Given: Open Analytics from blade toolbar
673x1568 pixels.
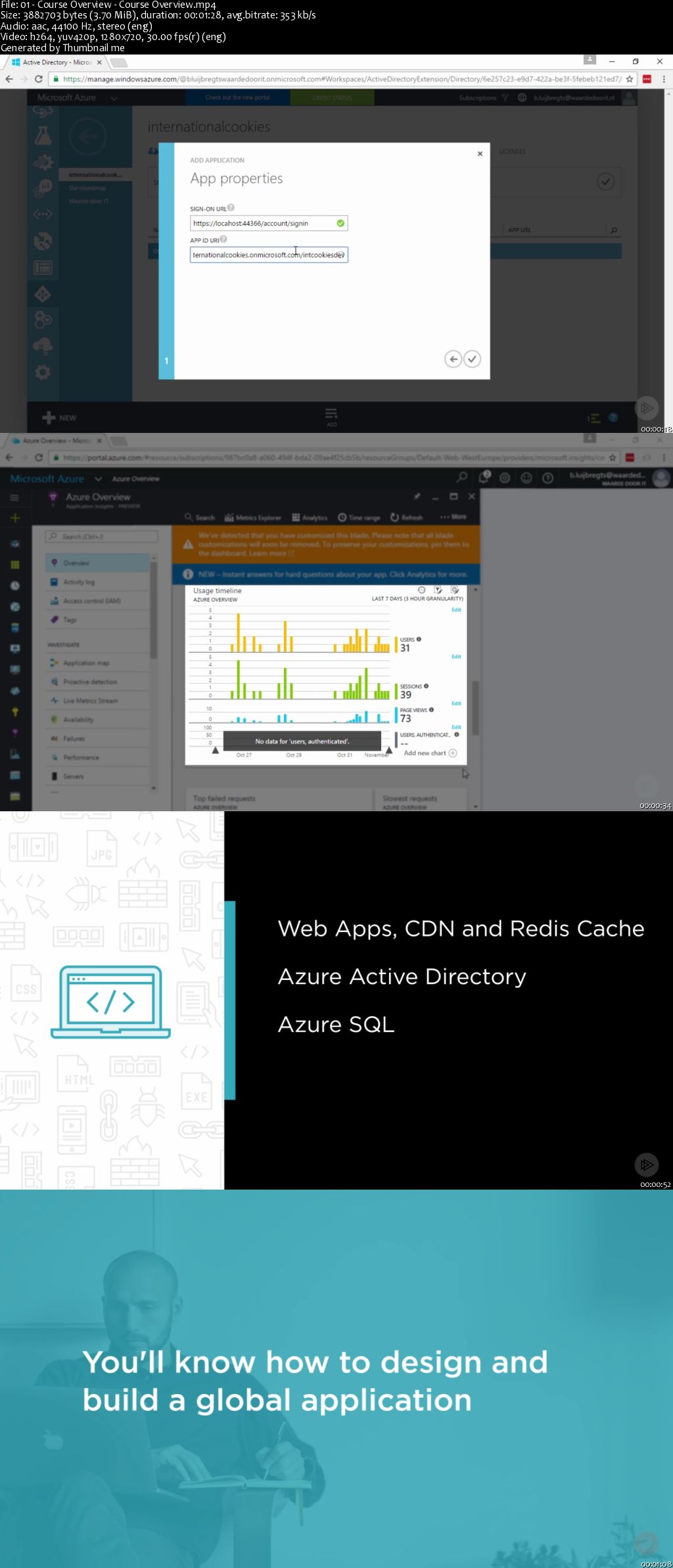Looking at the screenshot, I should pos(310,518).
